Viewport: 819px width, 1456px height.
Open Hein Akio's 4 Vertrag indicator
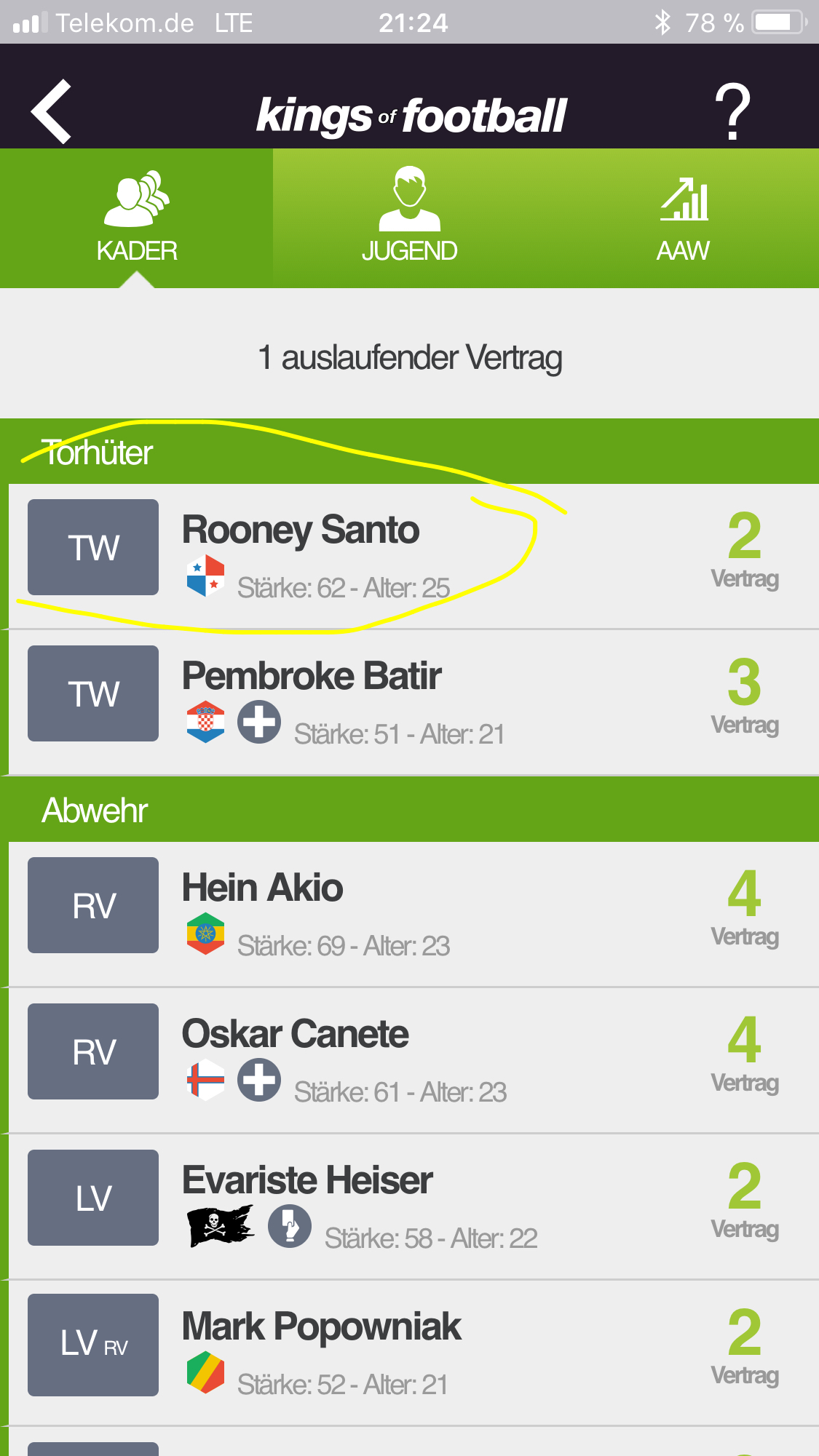(745, 908)
